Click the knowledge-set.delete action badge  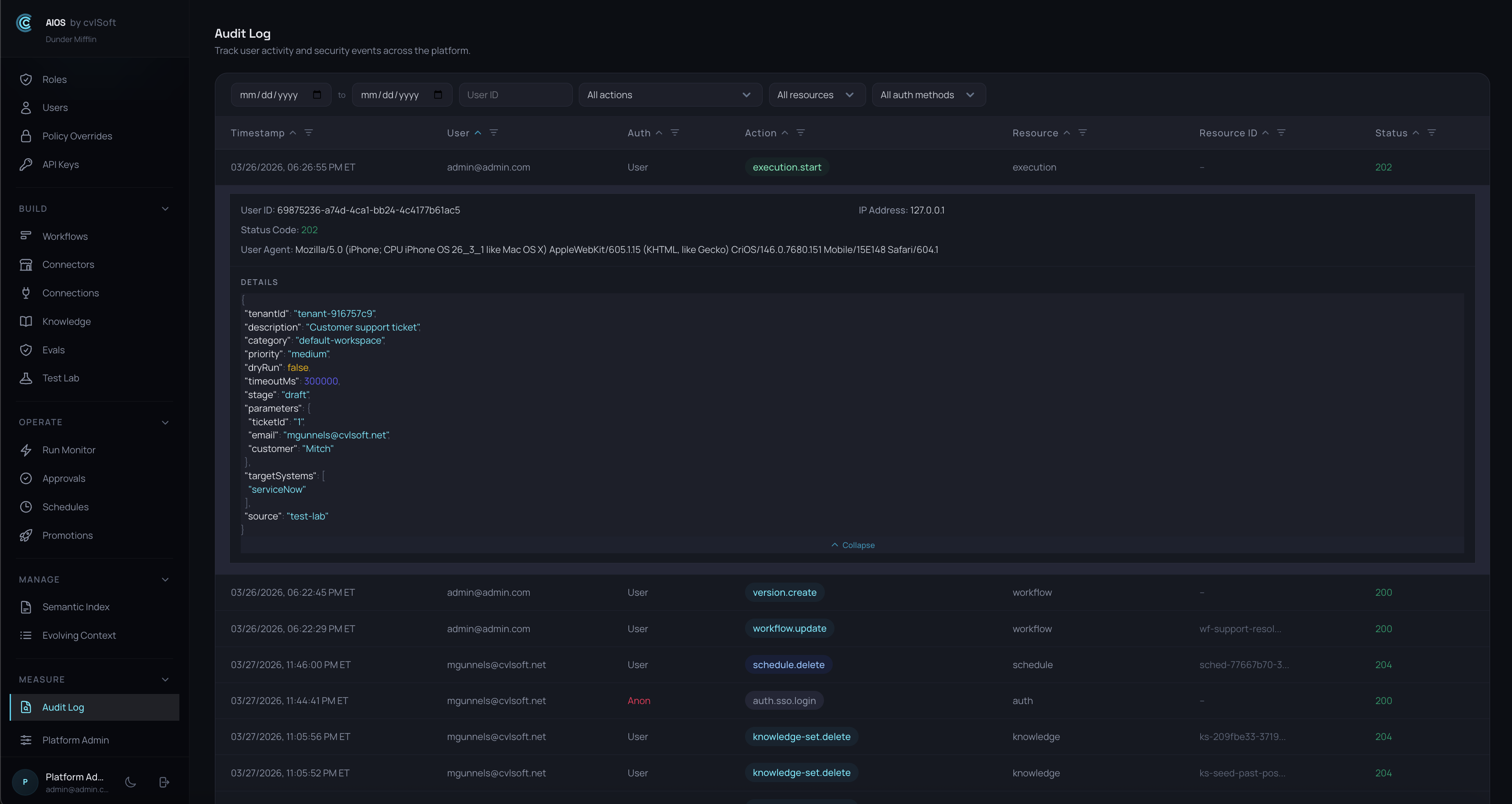(801, 736)
